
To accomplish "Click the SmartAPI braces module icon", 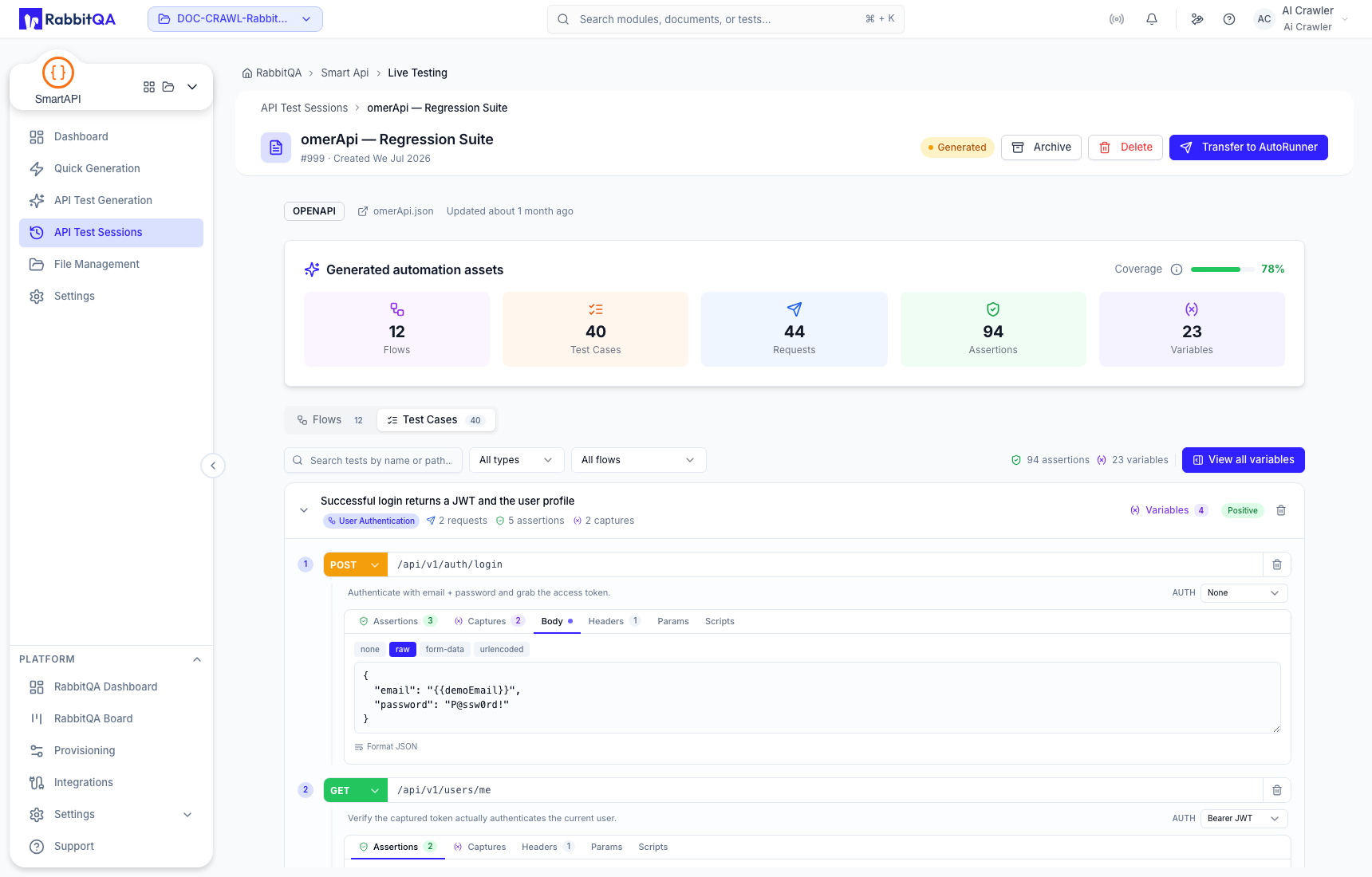I will pyautogui.click(x=58, y=73).
